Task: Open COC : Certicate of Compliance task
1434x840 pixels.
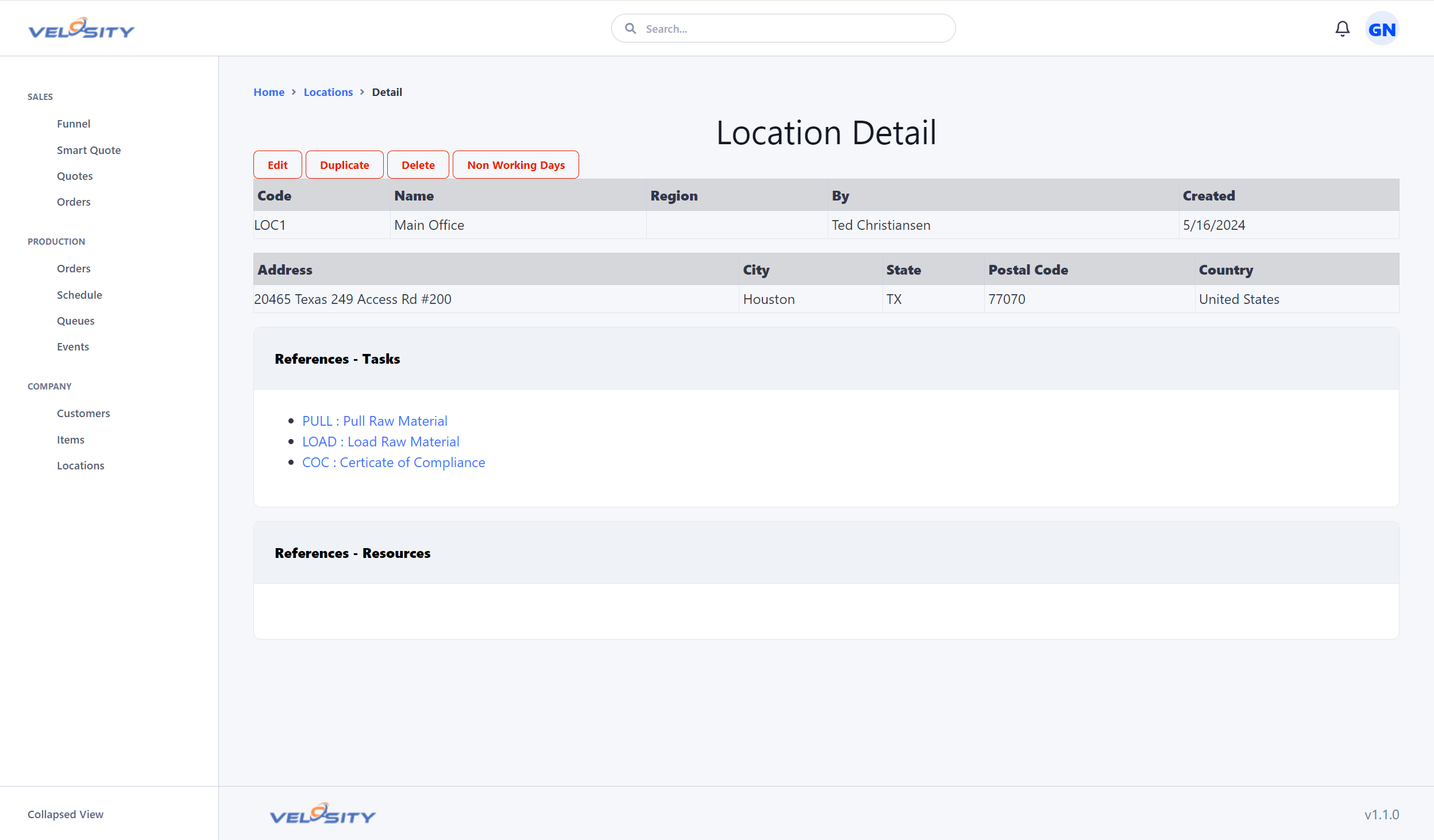Action: [x=394, y=463]
